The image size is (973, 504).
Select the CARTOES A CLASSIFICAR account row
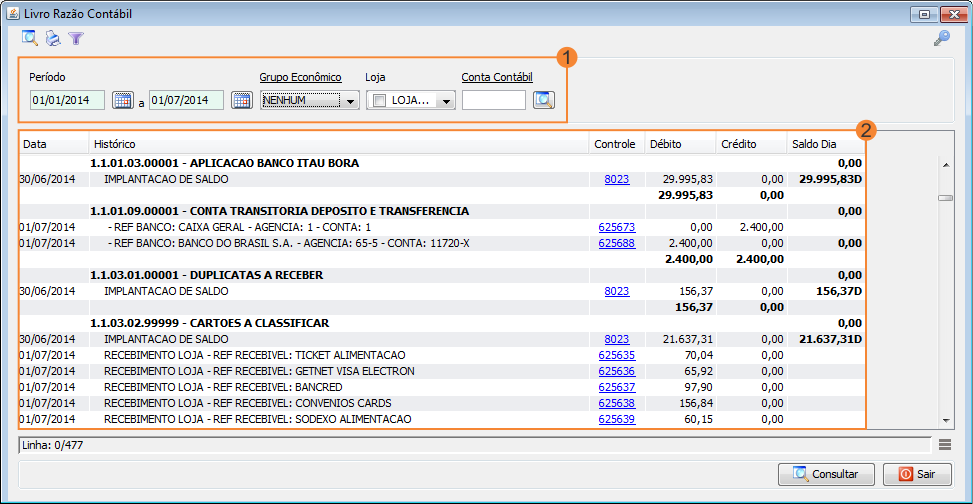pyautogui.click(x=442, y=323)
